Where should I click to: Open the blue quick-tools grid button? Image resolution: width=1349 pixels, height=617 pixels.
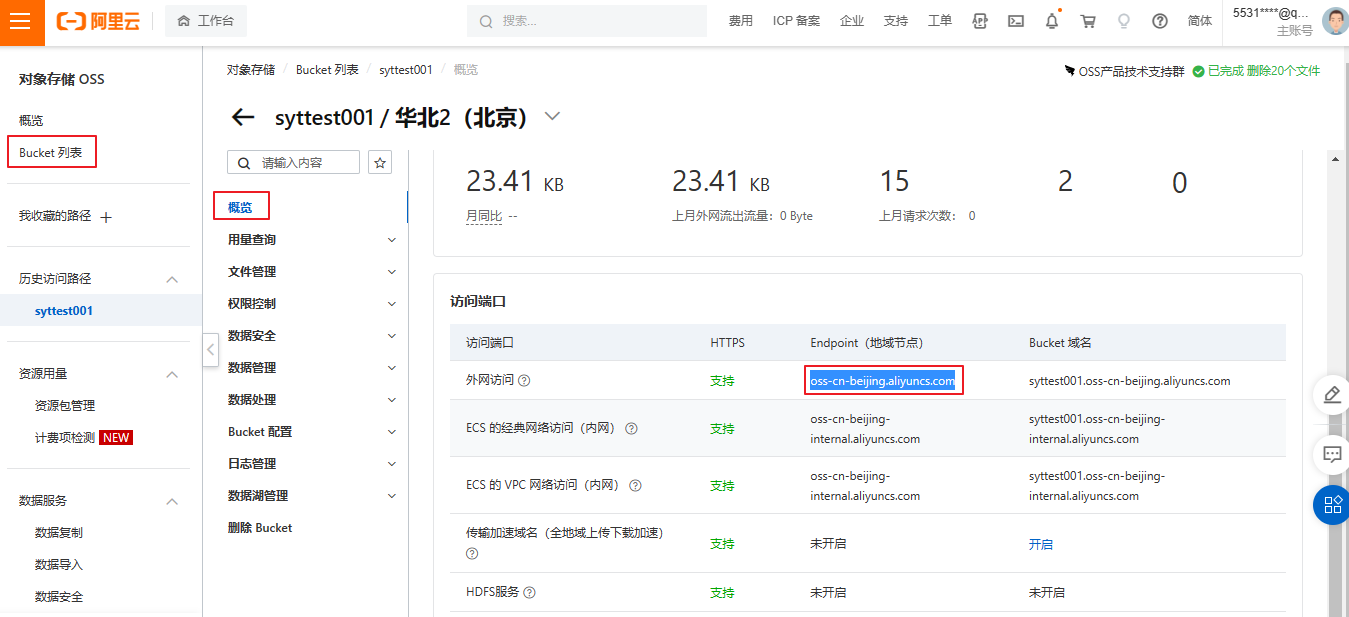pos(1332,505)
